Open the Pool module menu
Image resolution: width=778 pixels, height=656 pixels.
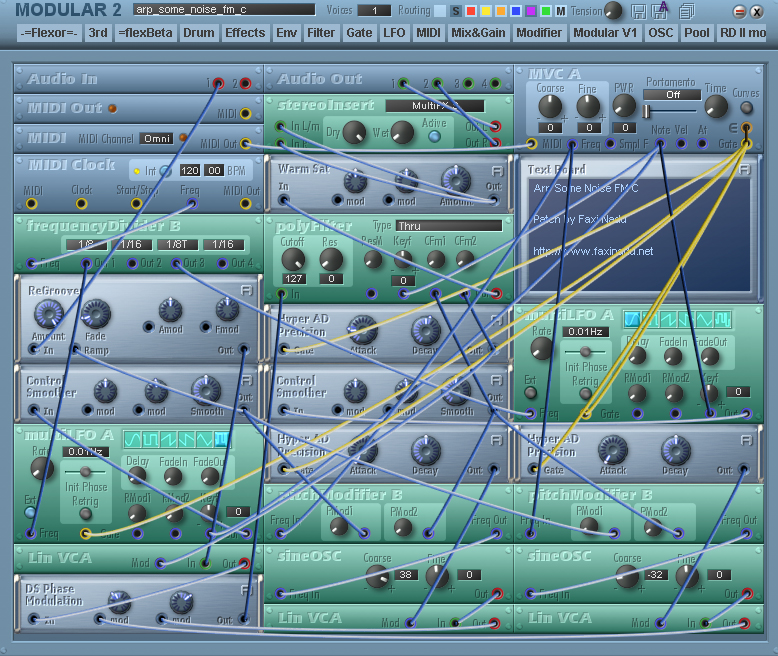(697, 33)
